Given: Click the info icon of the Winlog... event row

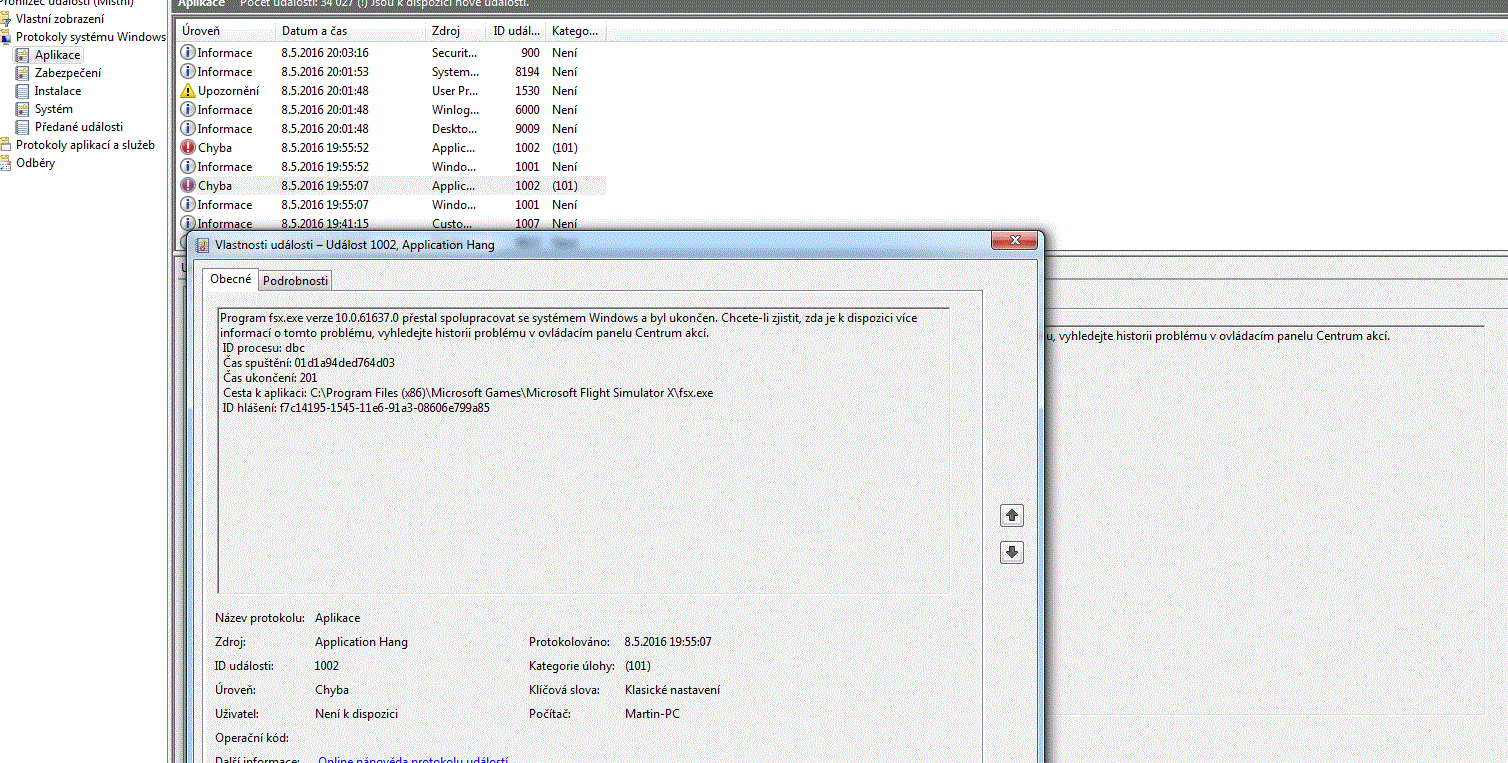Looking at the screenshot, I should coord(188,110).
